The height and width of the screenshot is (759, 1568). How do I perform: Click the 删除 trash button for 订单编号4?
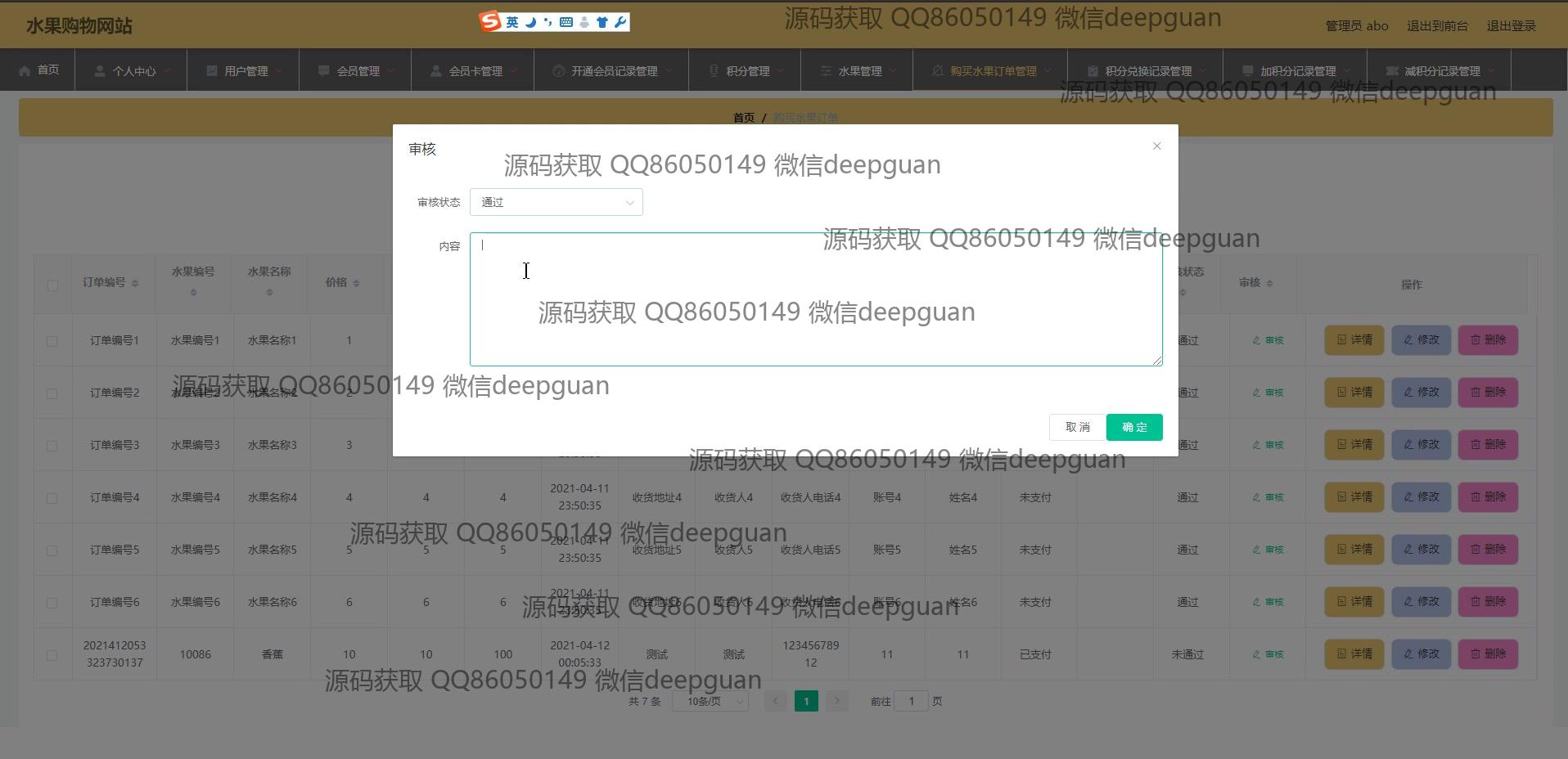(x=1487, y=497)
